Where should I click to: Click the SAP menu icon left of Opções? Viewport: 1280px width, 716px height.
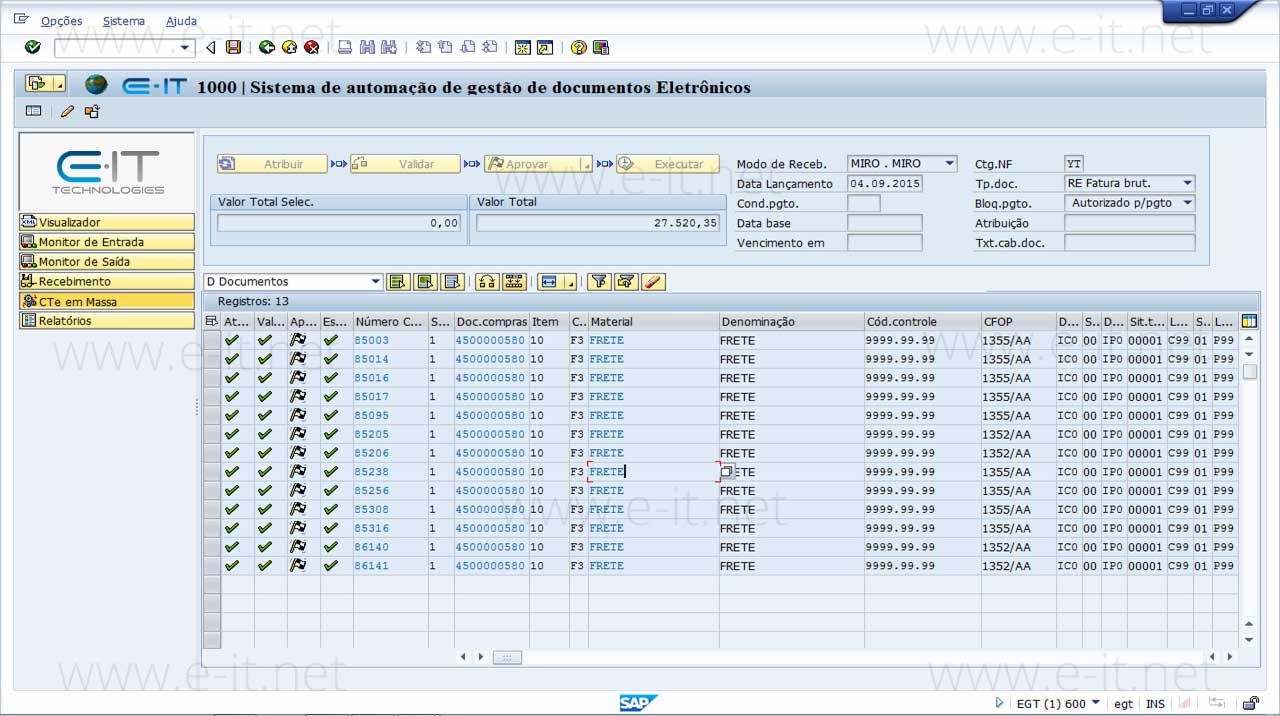coord(21,19)
